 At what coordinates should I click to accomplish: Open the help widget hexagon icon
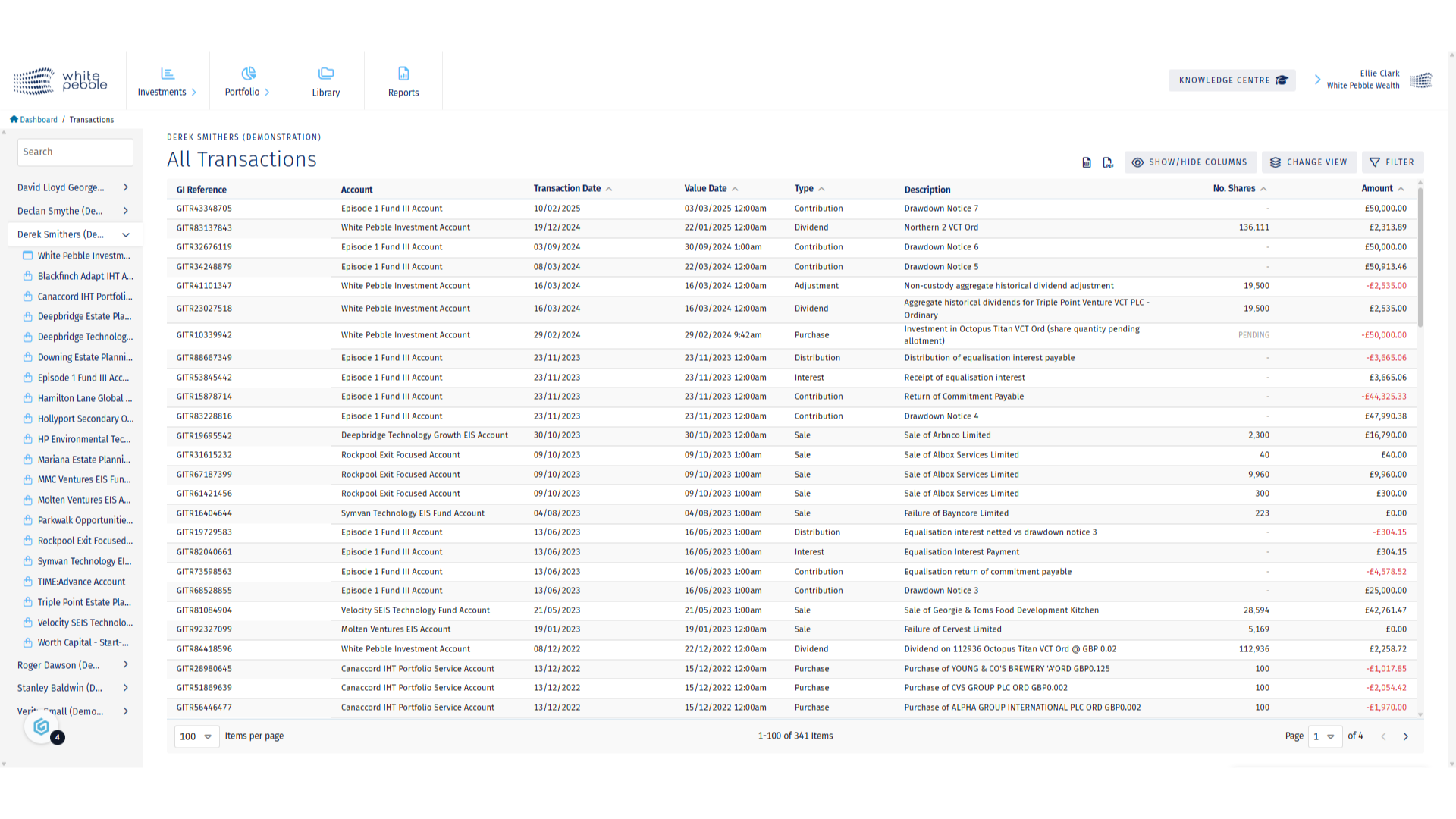(41, 726)
